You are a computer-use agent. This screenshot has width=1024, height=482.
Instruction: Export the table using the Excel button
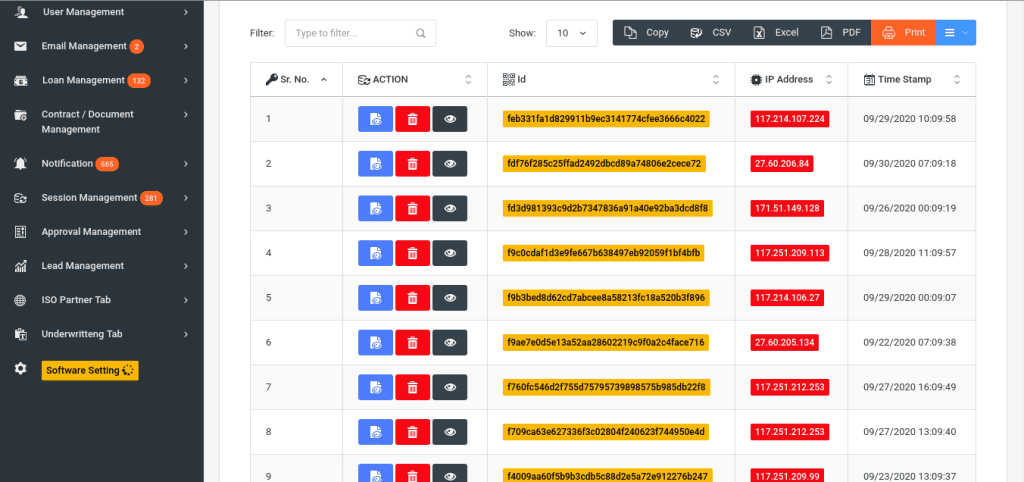(x=776, y=33)
